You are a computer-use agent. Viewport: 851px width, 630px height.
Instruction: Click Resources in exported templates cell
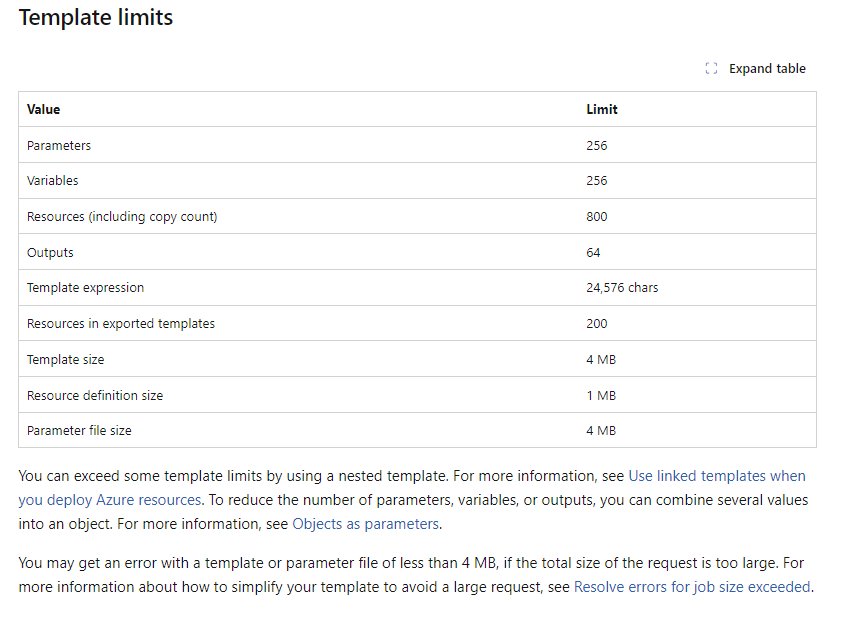pos(120,324)
